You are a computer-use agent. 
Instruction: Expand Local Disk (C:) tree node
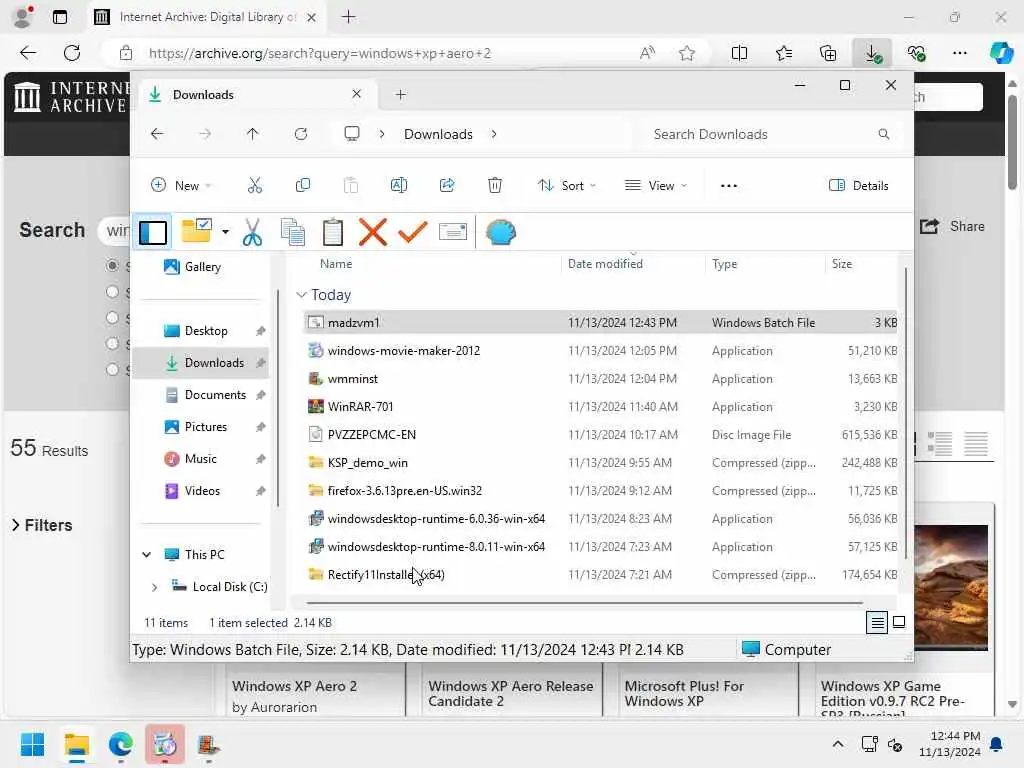pos(154,587)
